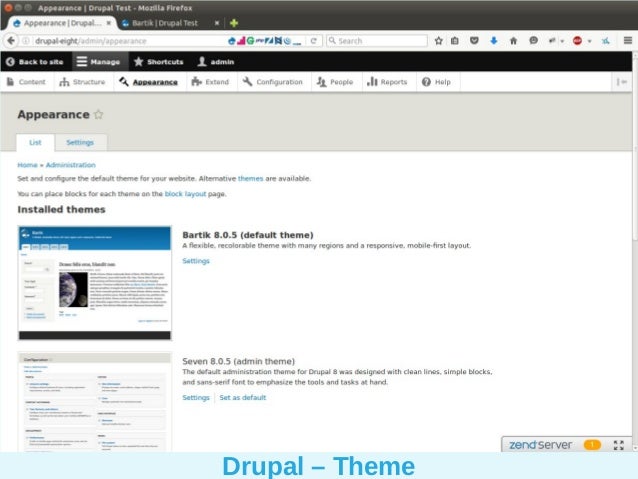The height and width of the screenshot is (479, 638).
Task: Open the admin user menu
Action: (x=216, y=62)
